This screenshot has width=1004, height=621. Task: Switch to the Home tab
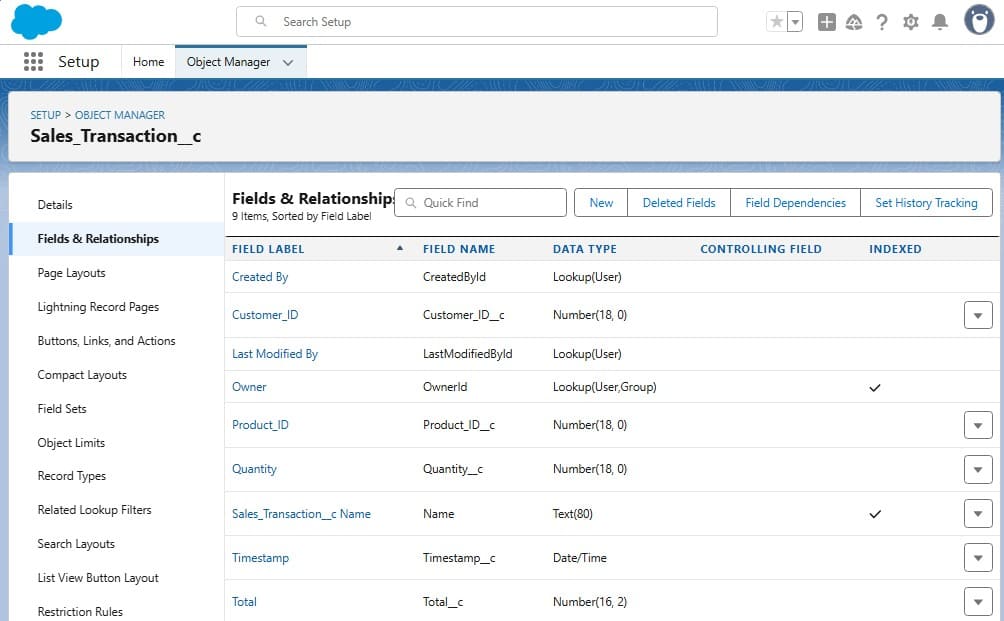click(149, 62)
